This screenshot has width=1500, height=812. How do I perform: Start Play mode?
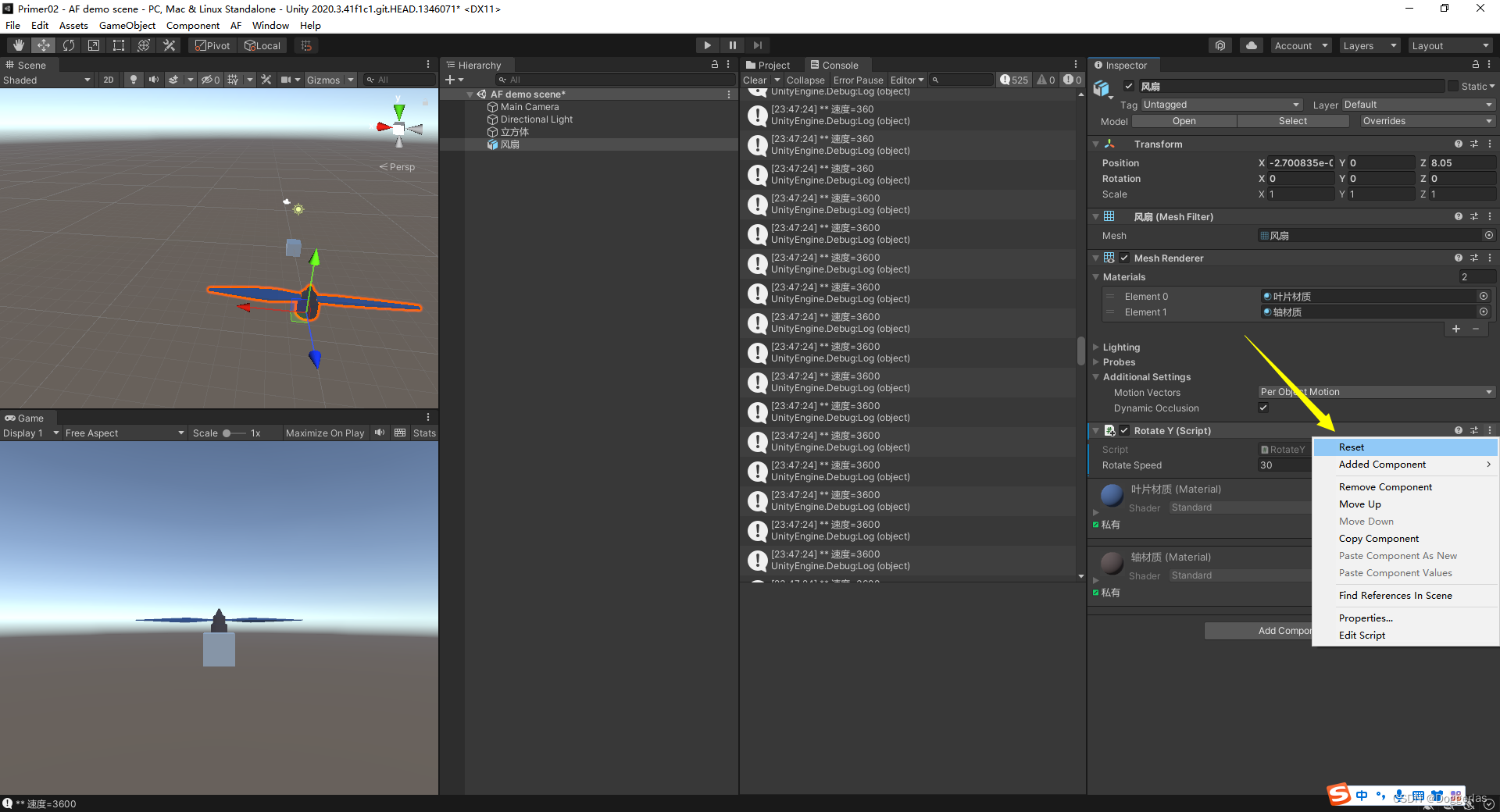click(707, 45)
